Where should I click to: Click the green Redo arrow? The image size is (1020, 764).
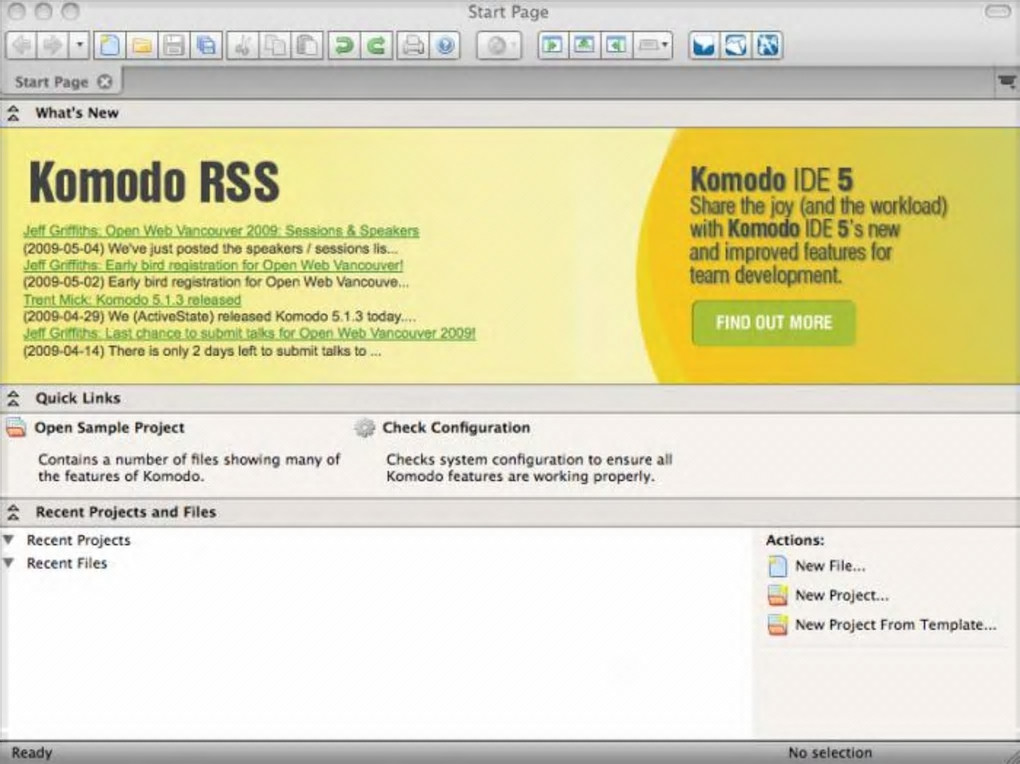point(376,46)
